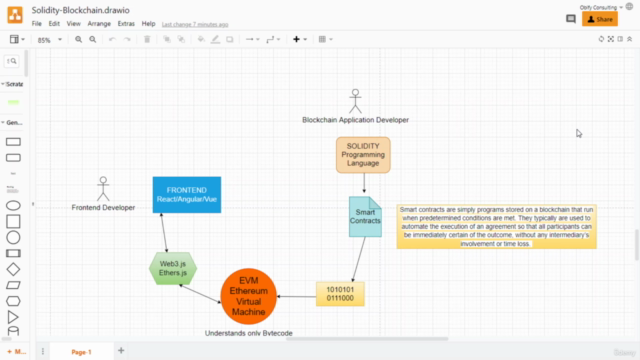Select the orange EVM Ethereum Virtual Machine circle
Viewport: 640px width, 360px height.
coord(249,296)
